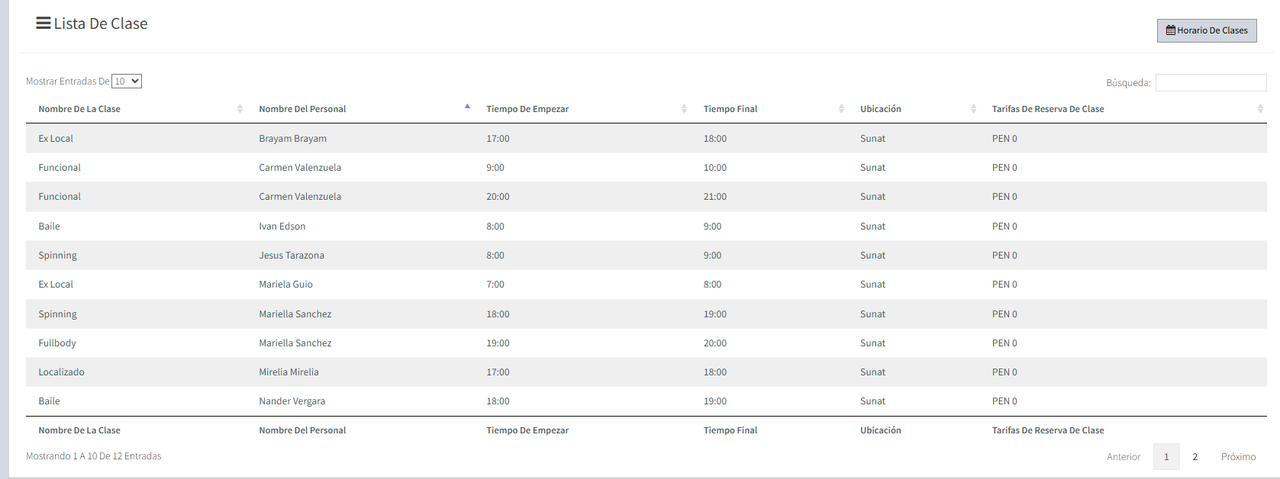
Task: Select the Mirelia Mirelia cell
Action: (x=288, y=372)
